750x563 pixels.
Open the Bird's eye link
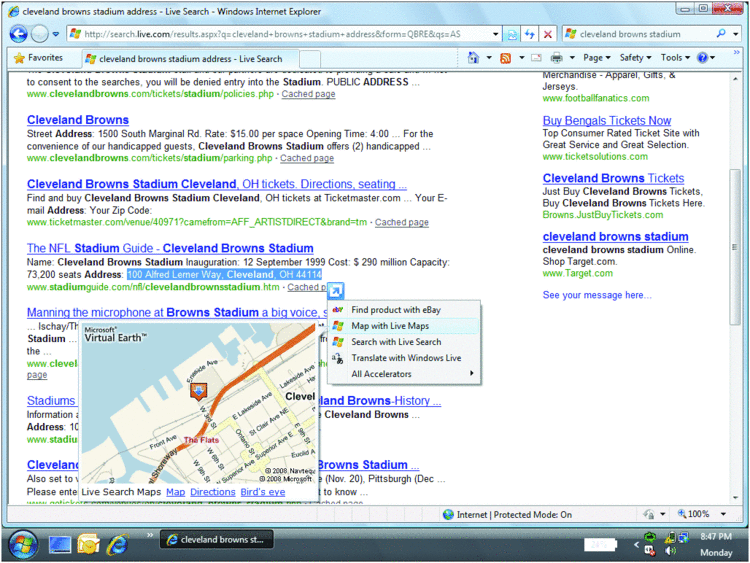(x=263, y=492)
